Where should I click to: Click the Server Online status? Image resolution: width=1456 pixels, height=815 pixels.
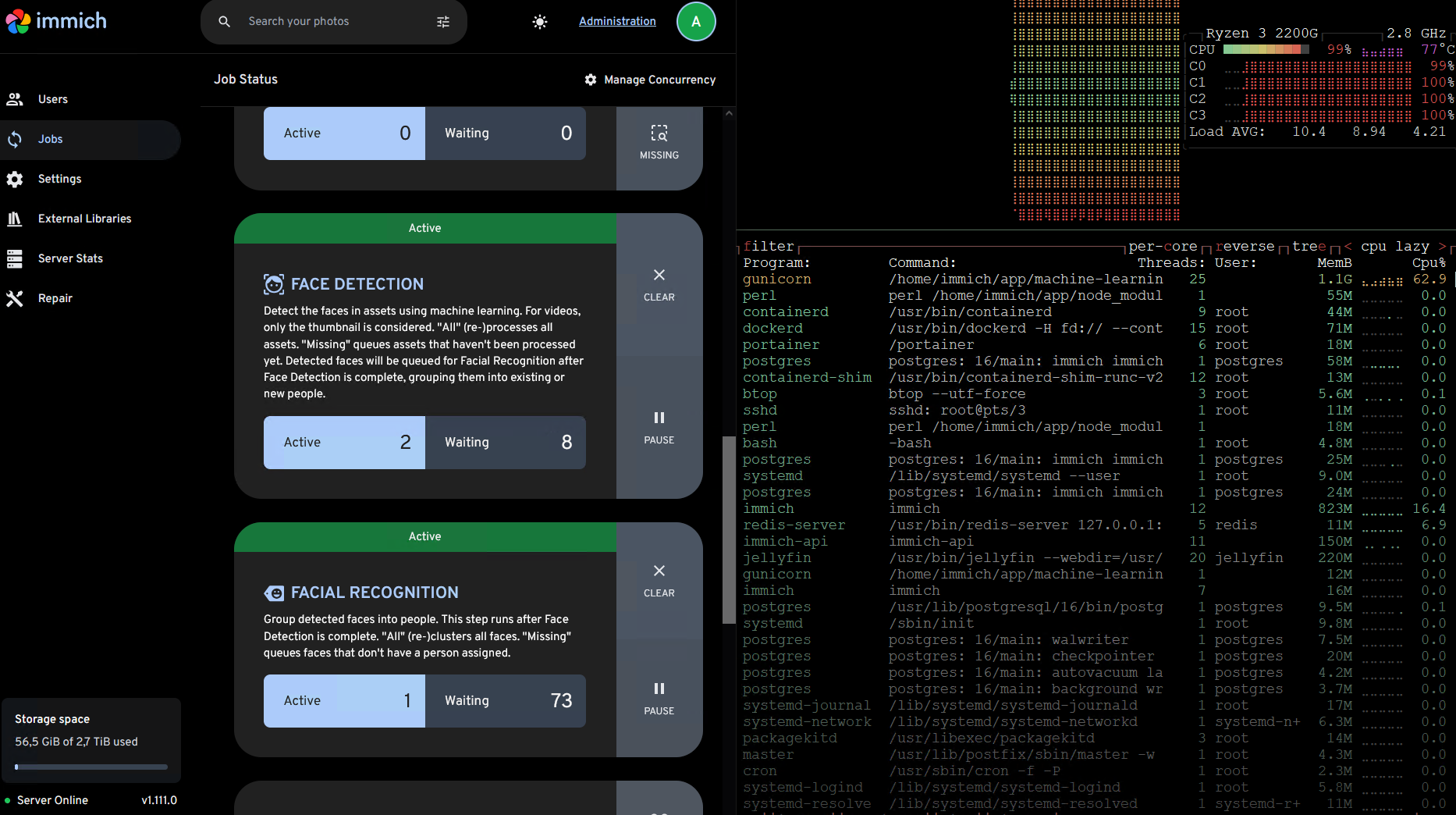click(46, 800)
